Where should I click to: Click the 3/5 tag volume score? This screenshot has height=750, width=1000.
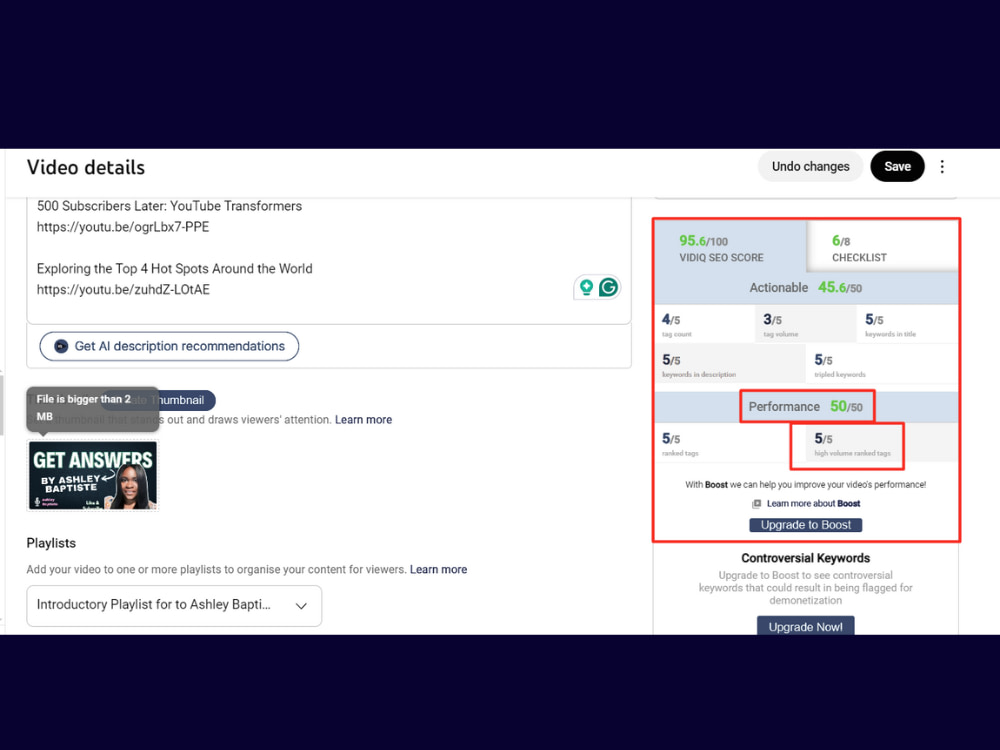click(805, 325)
